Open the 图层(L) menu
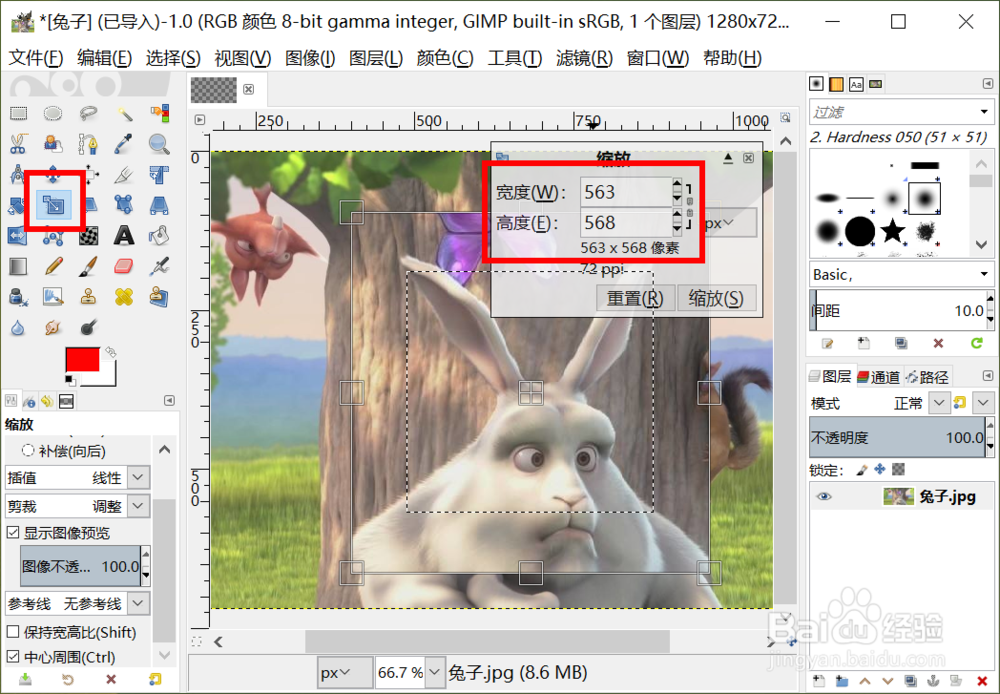The width and height of the screenshot is (1000, 694). [376, 58]
